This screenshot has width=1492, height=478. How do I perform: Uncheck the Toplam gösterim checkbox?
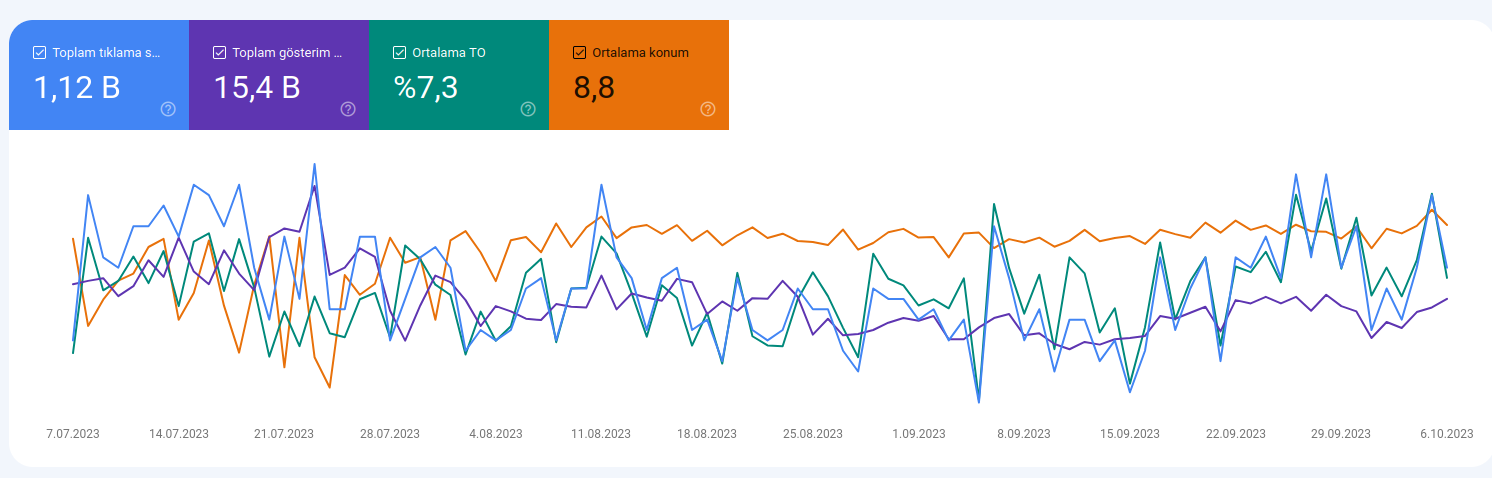(220, 53)
